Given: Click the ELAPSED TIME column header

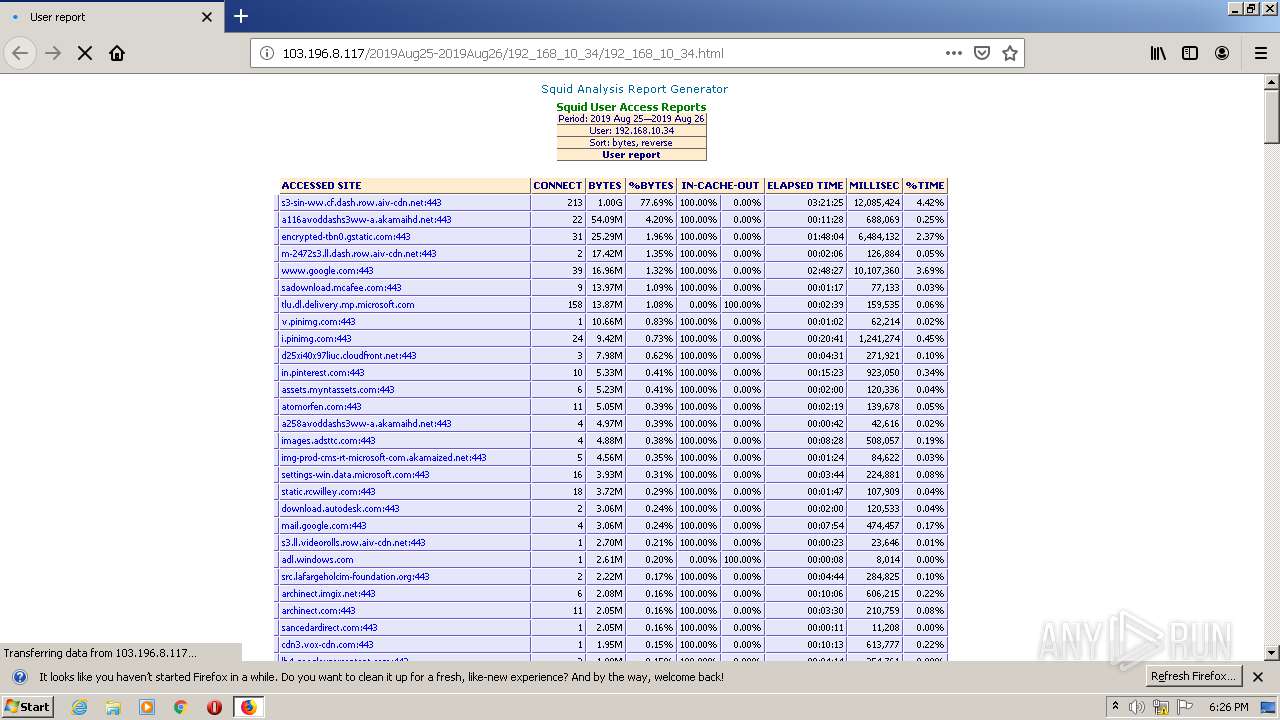Looking at the screenshot, I should [805, 186].
